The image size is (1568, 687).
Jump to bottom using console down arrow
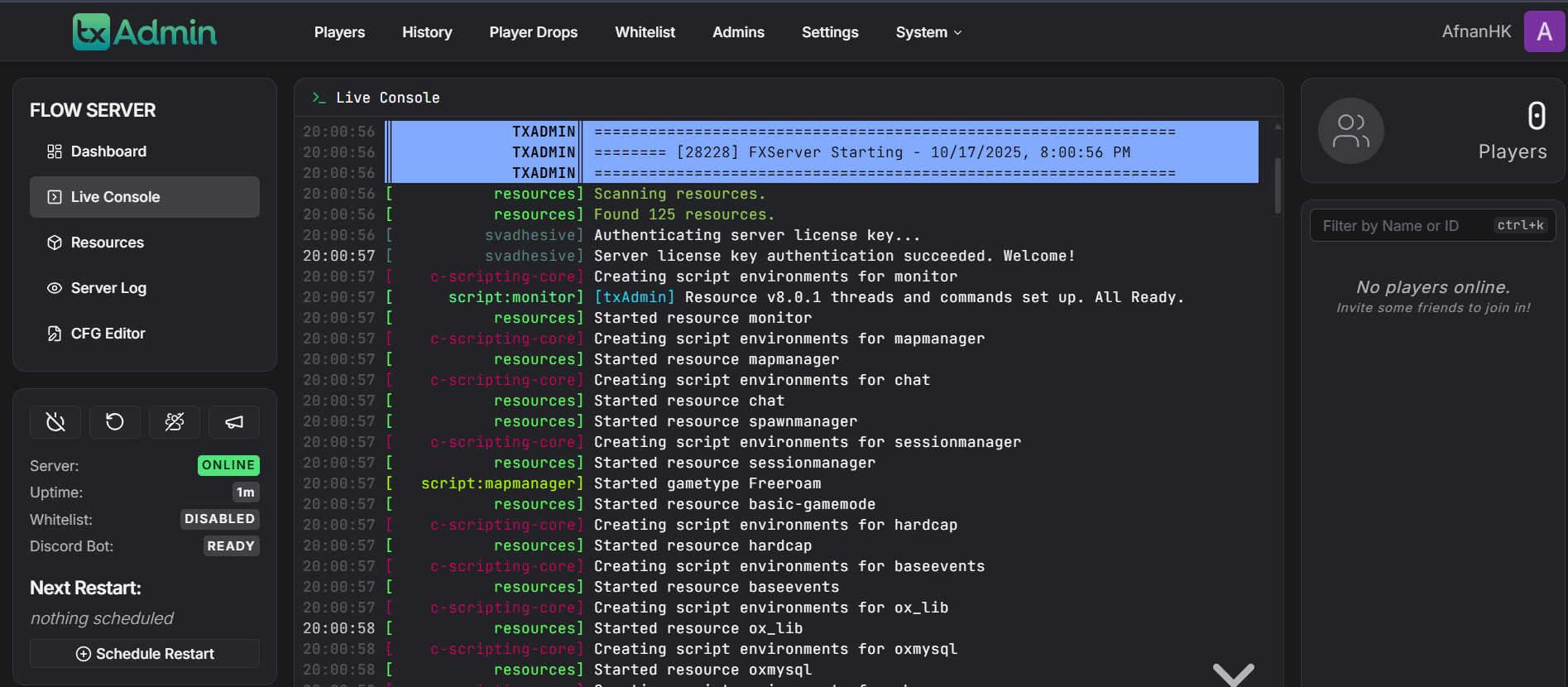1233,673
